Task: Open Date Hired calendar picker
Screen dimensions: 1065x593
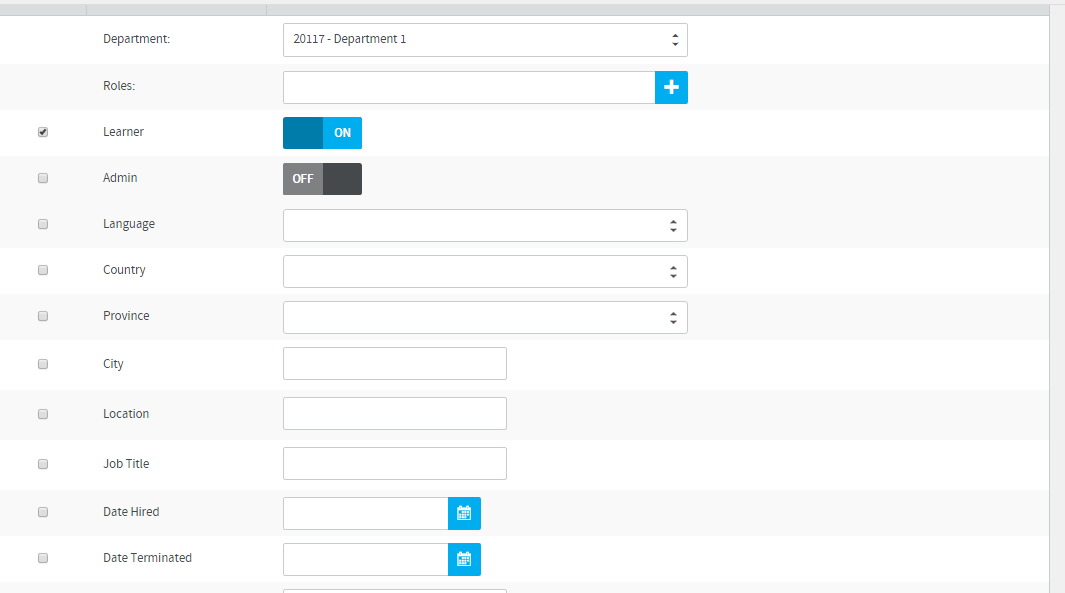Action: click(464, 514)
